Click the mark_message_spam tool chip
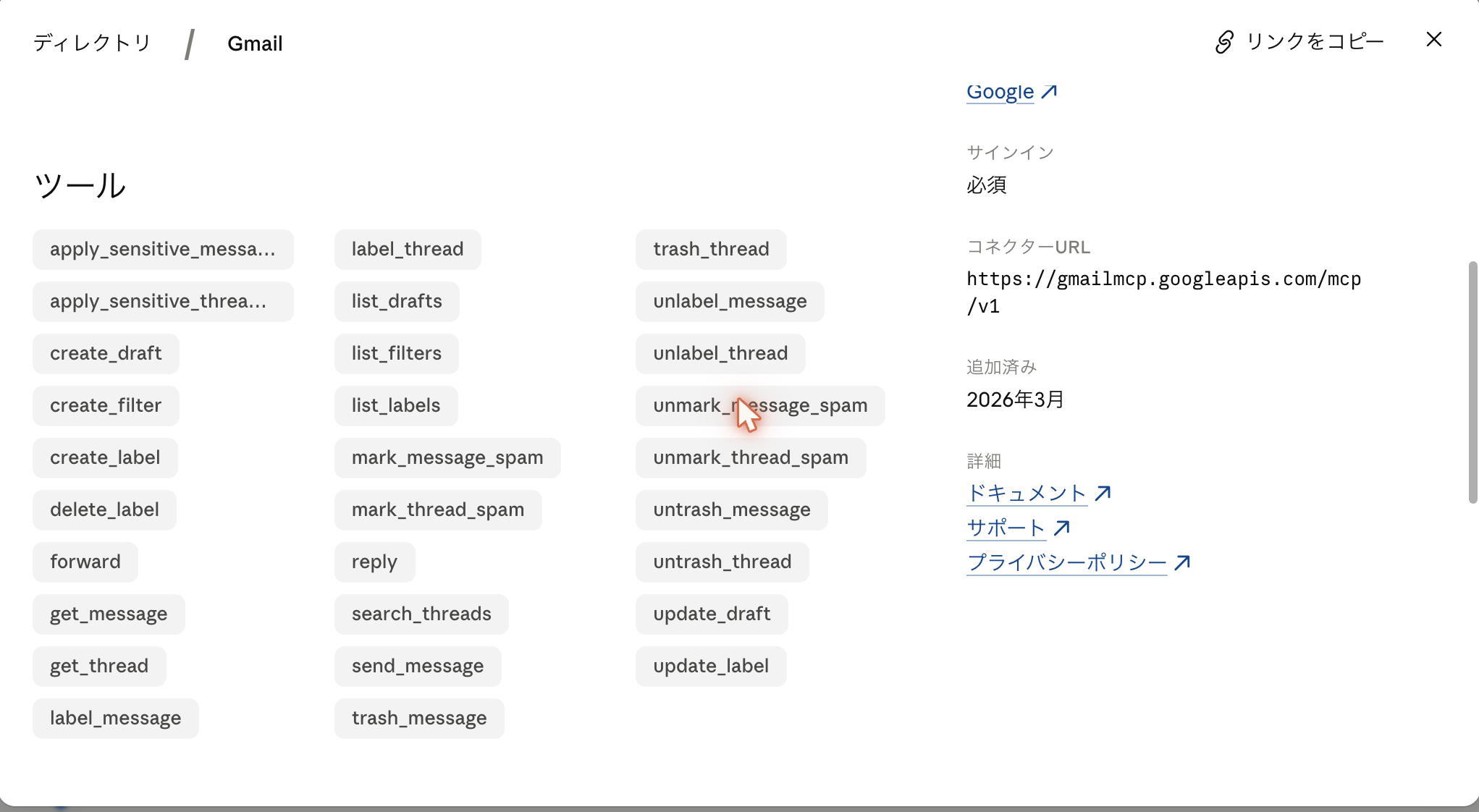1479x812 pixels. click(447, 458)
